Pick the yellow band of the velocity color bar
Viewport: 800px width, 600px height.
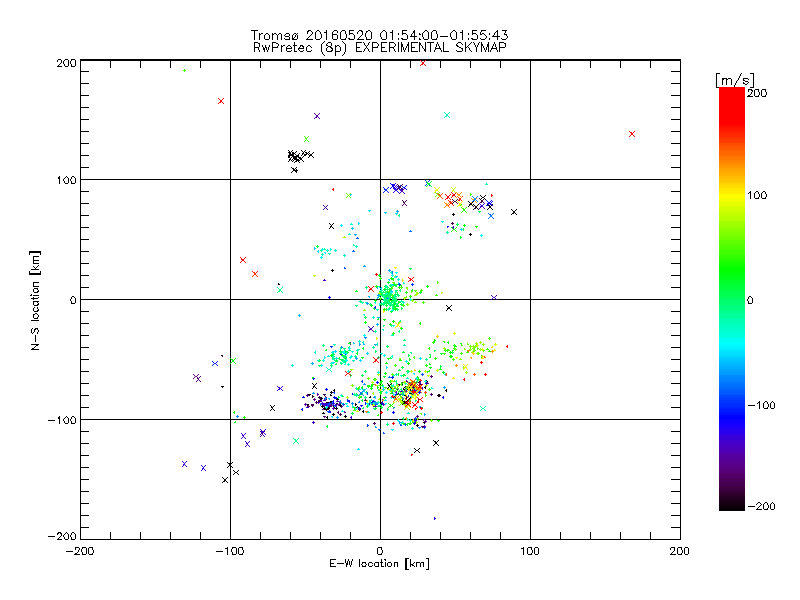[732, 195]
